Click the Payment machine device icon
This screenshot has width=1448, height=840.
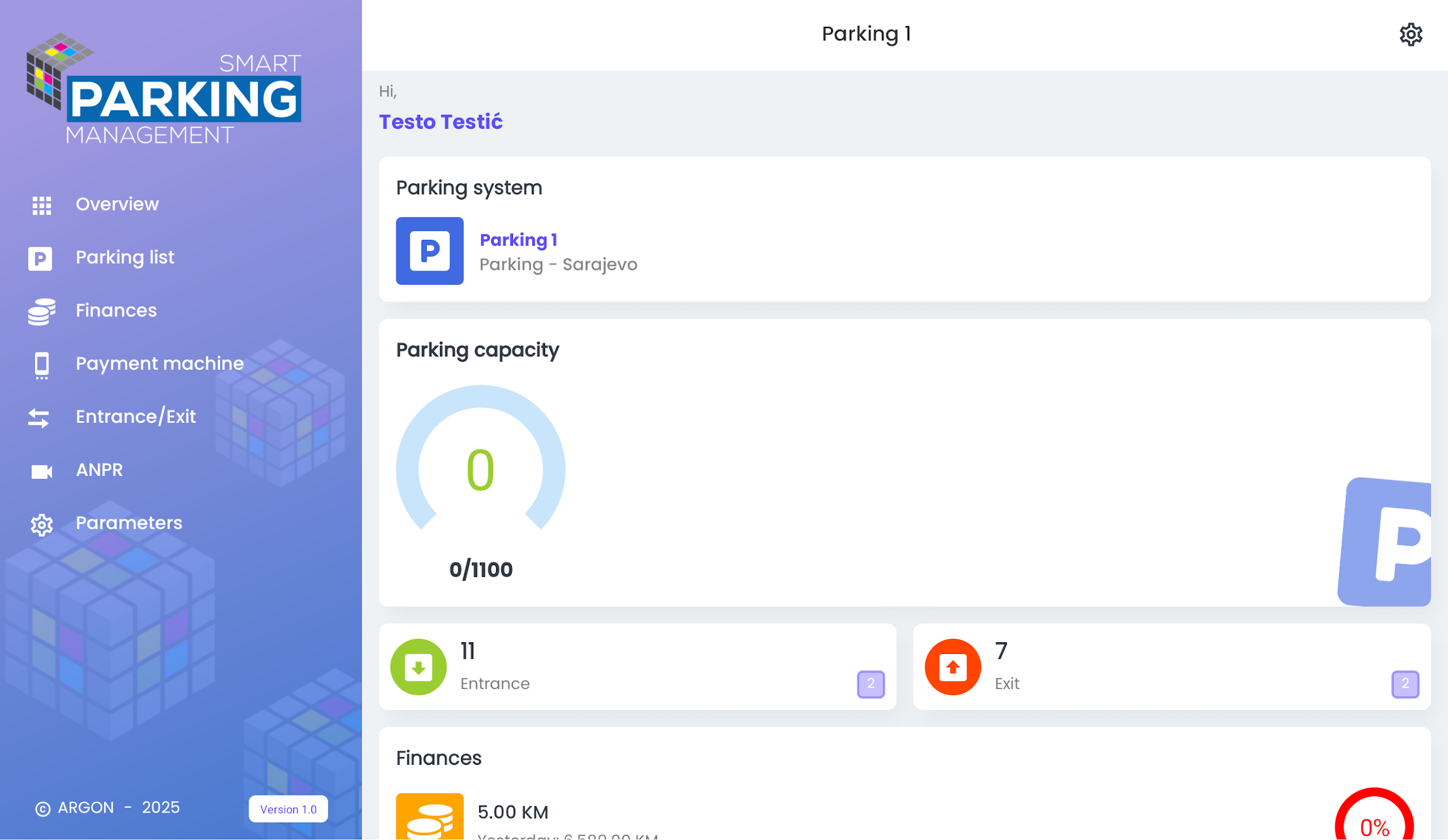pos(41,365)
